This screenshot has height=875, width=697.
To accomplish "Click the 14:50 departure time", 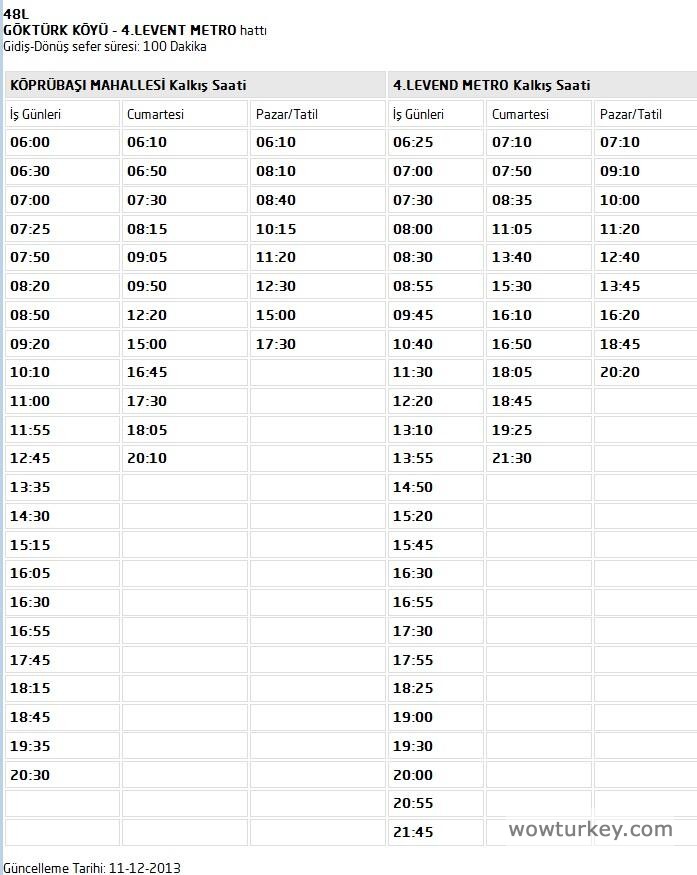I will pyautogui.click(x=413, y=487).
